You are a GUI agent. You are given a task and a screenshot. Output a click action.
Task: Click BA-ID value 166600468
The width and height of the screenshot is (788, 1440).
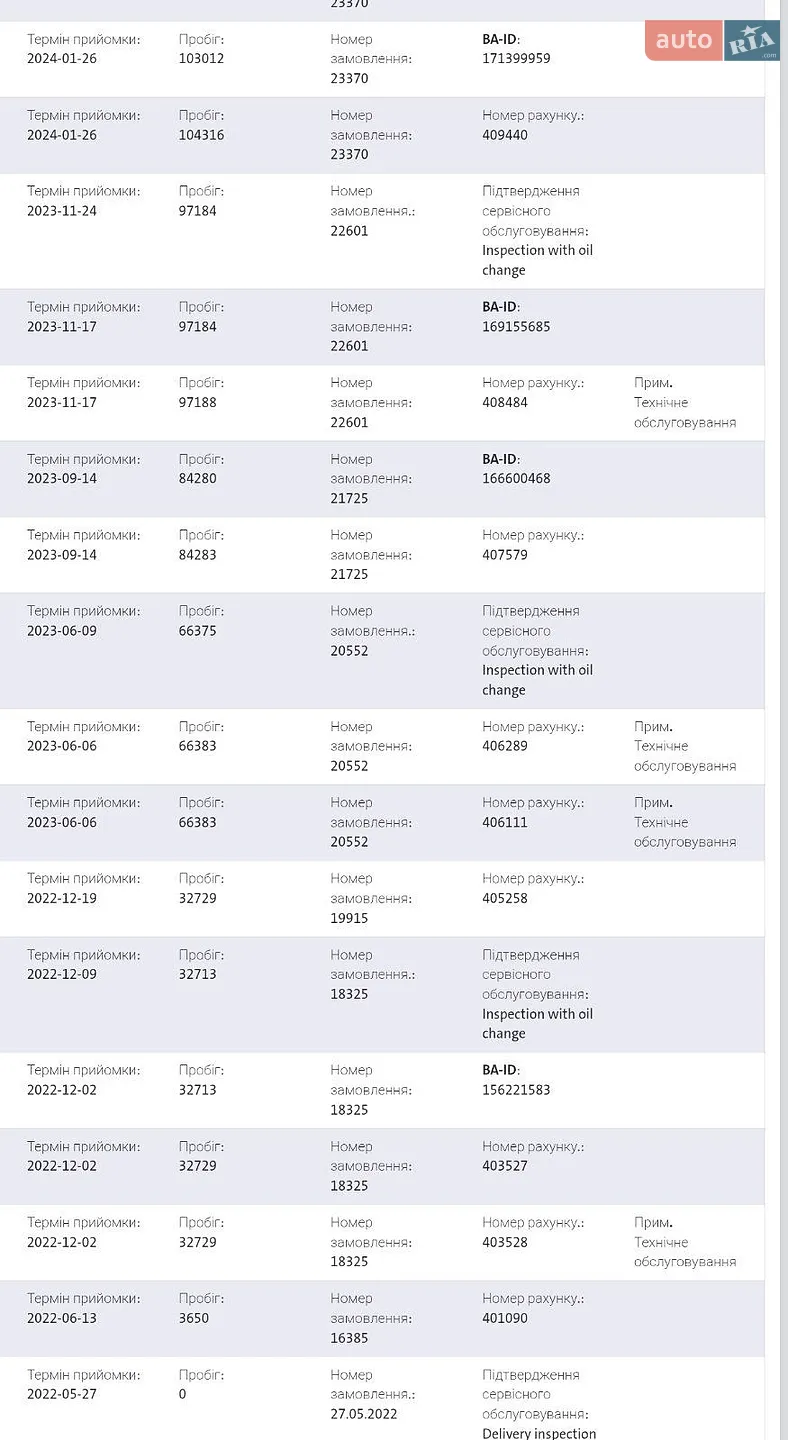(x=516, y=479)
